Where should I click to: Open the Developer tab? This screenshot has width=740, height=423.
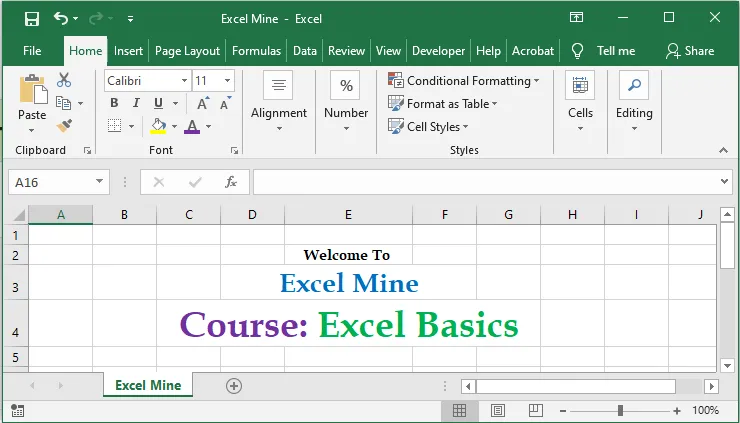pyautogui.click(x=438, y=51)
